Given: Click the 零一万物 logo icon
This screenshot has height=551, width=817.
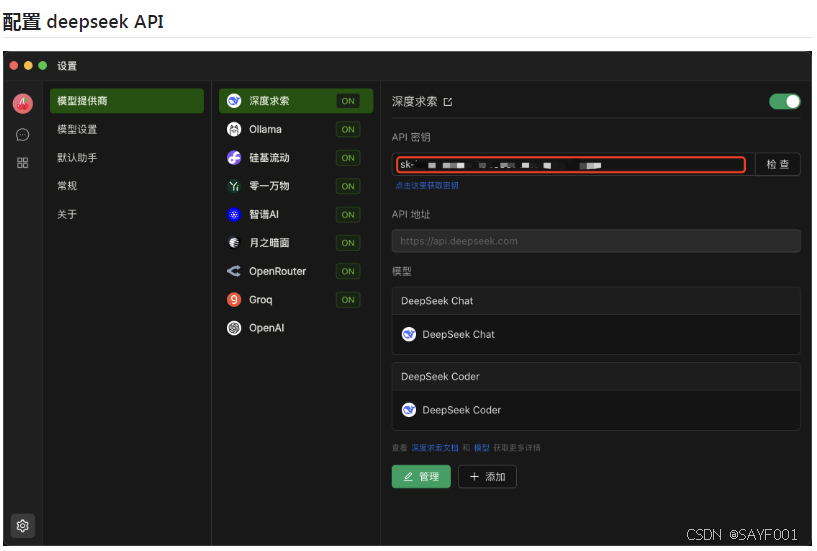Looking at the screenshot, I should (x=234, y=186).
